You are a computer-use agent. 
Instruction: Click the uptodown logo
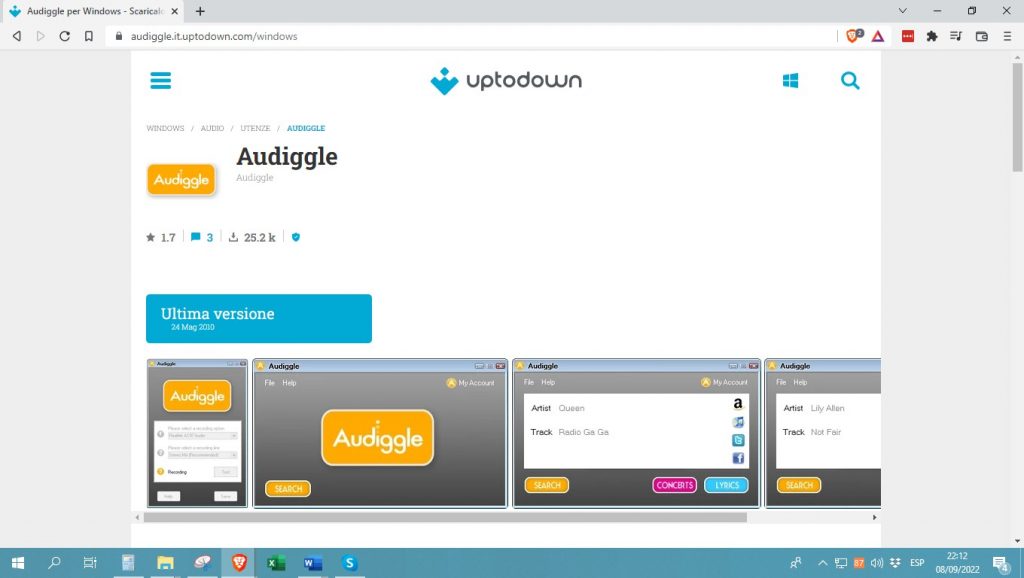[505, 81]
